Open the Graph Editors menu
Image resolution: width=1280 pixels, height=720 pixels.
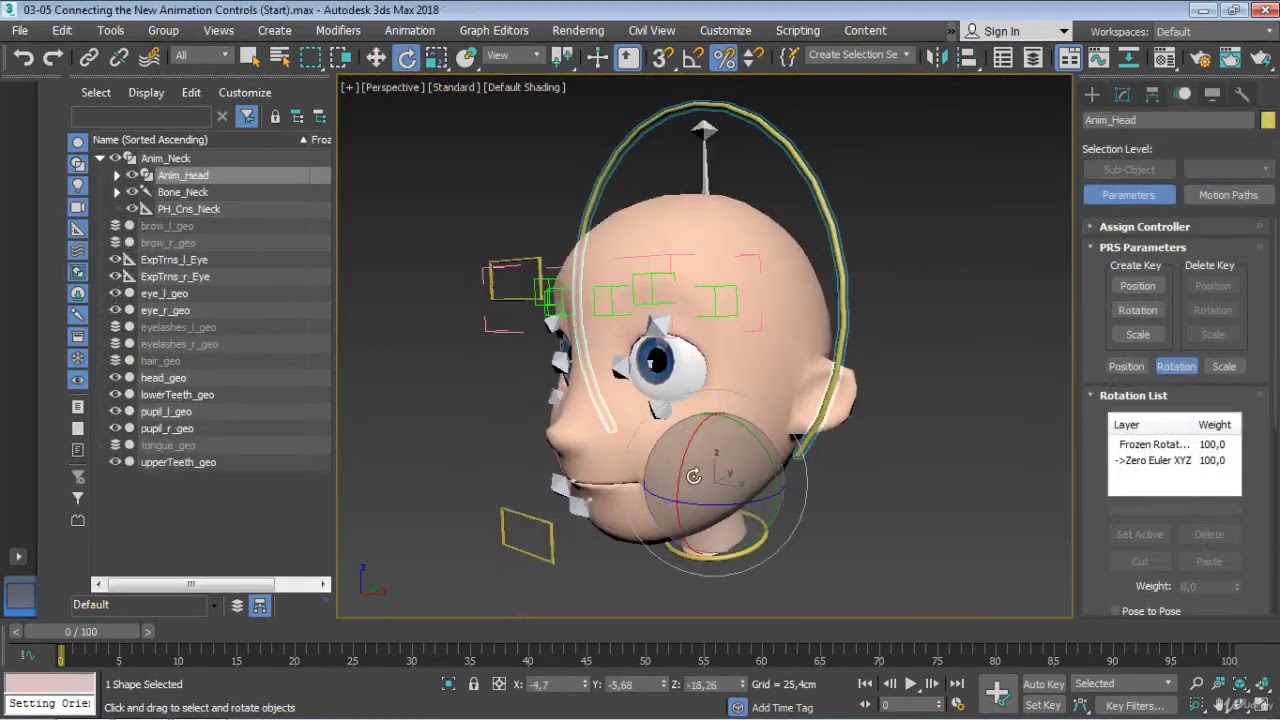click(494, 31)
